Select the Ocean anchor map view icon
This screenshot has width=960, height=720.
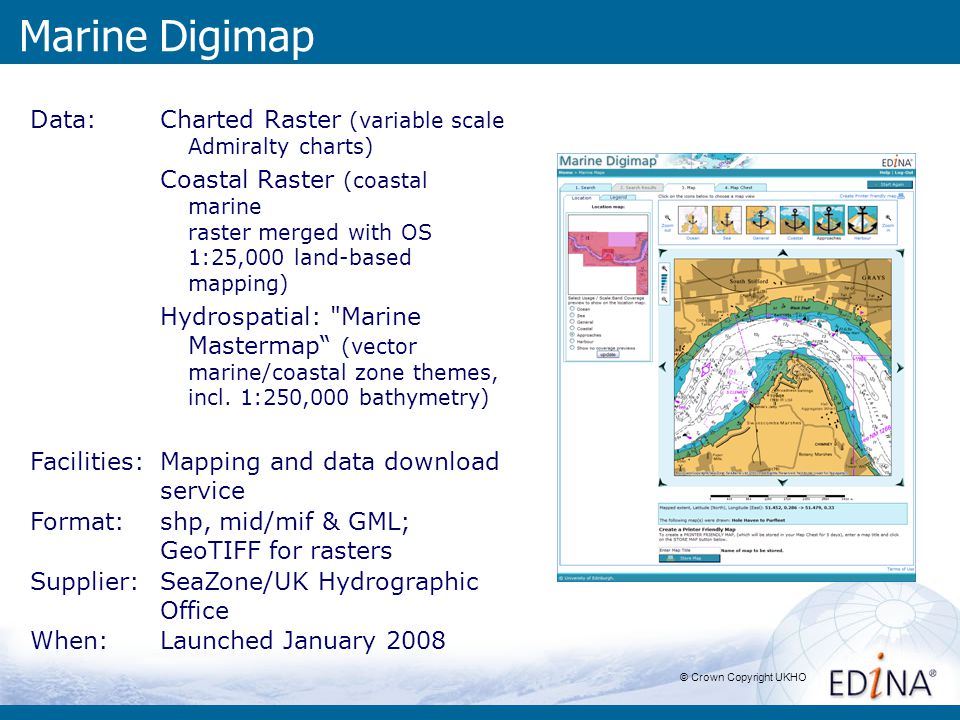tap(693, 220)
